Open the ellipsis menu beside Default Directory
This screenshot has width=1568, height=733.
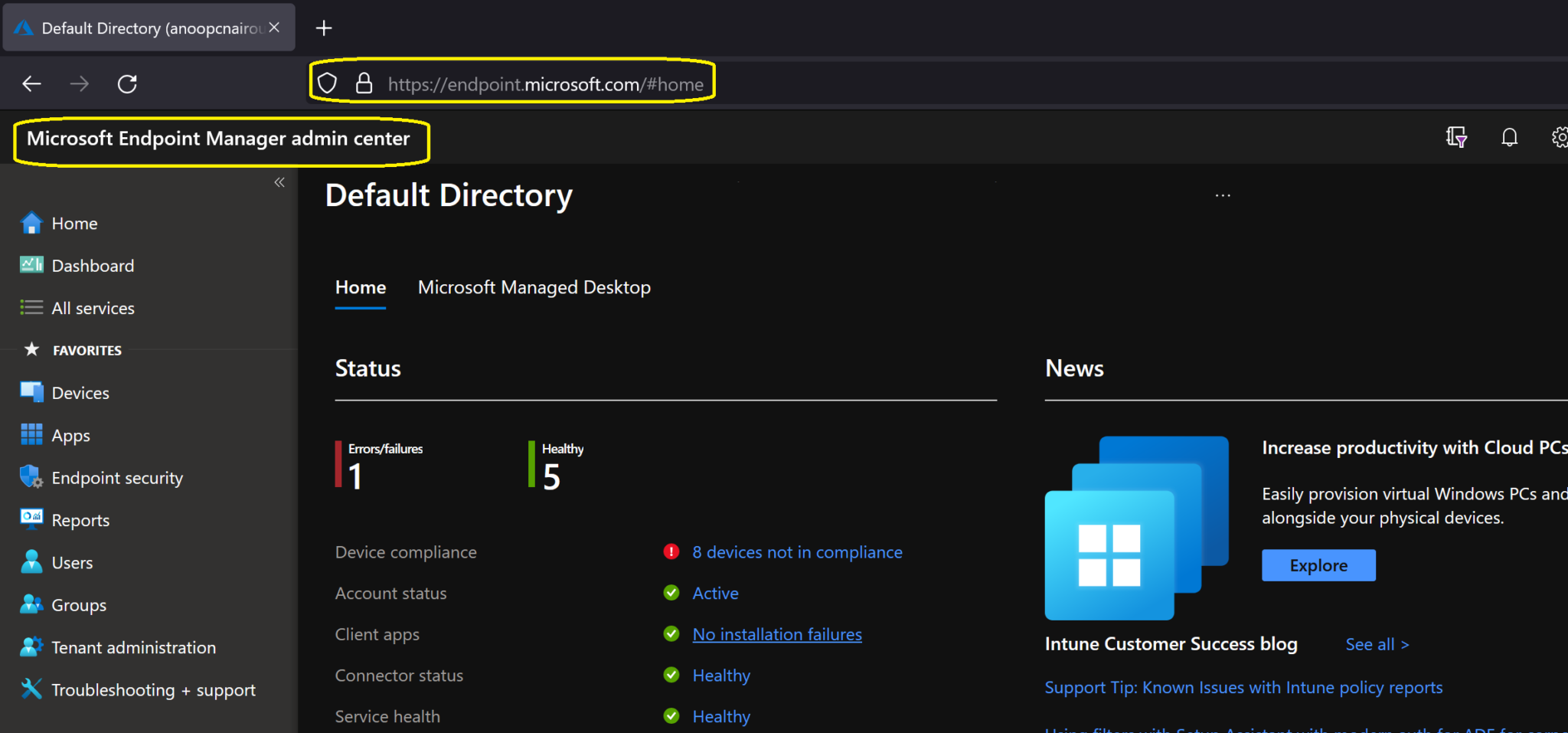point(1223,196)
